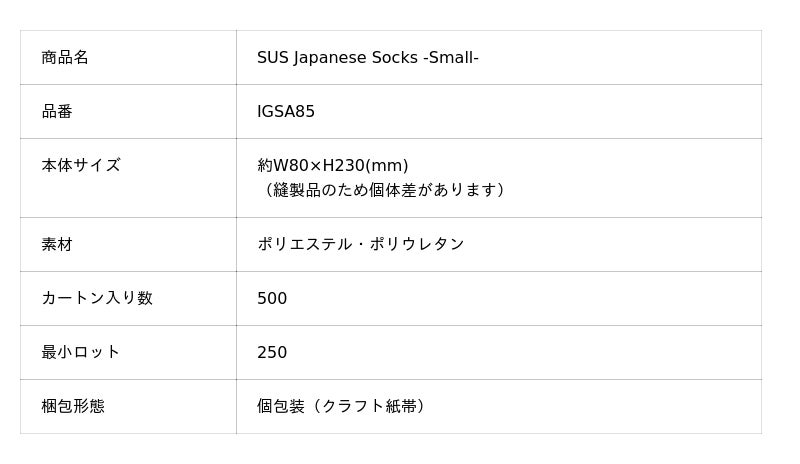Click the word Japanese in product name
The height and width of the screenshot is (464, 800).
point(330,58)
